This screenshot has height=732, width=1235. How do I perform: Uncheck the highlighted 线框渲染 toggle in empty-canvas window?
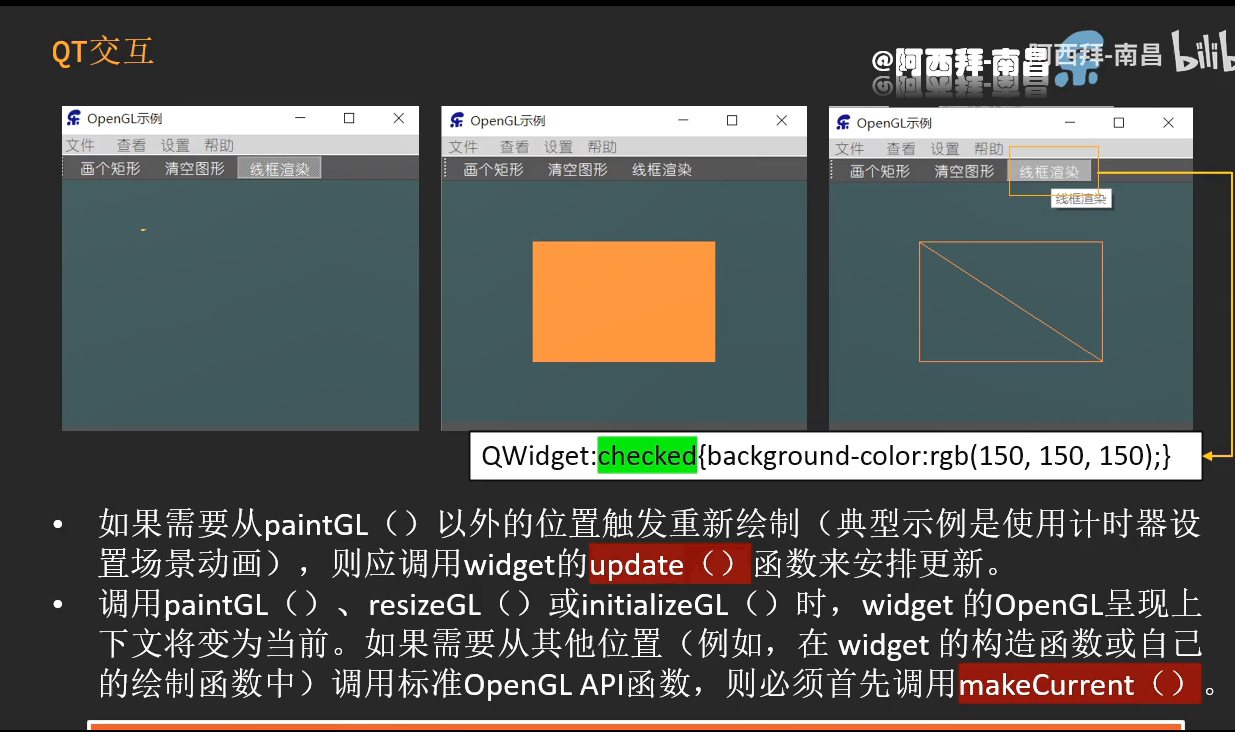(x=279, y=168)
